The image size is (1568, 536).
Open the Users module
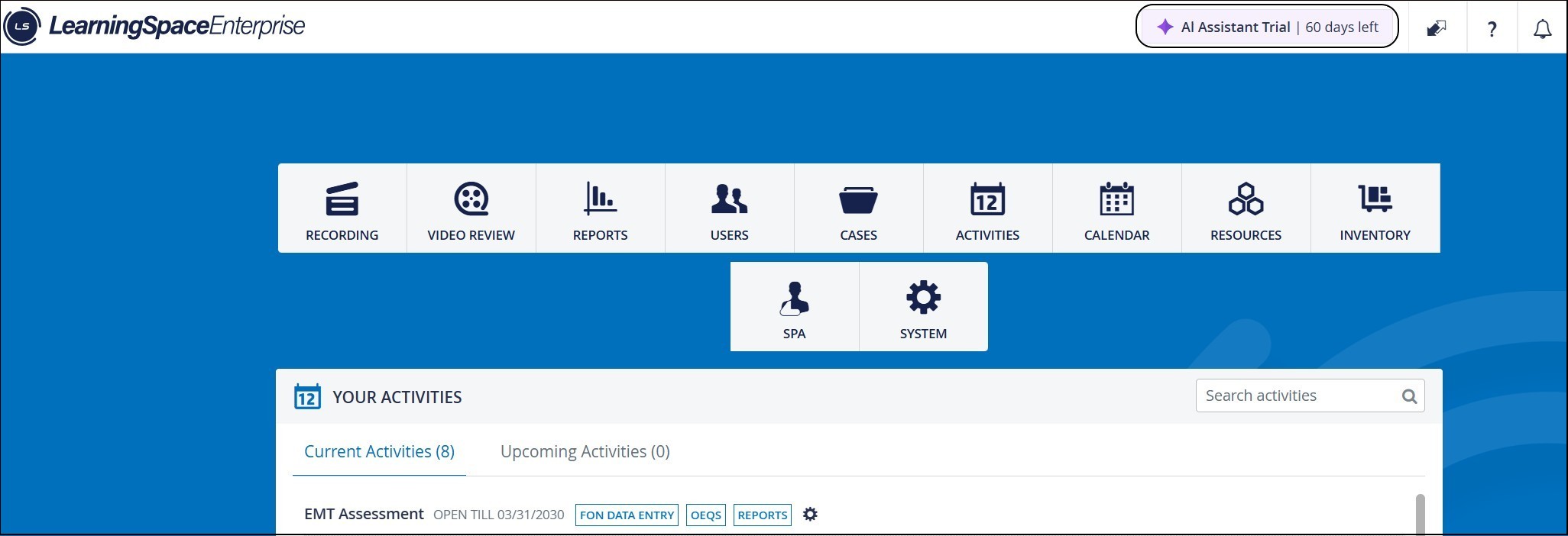point(730,208)
